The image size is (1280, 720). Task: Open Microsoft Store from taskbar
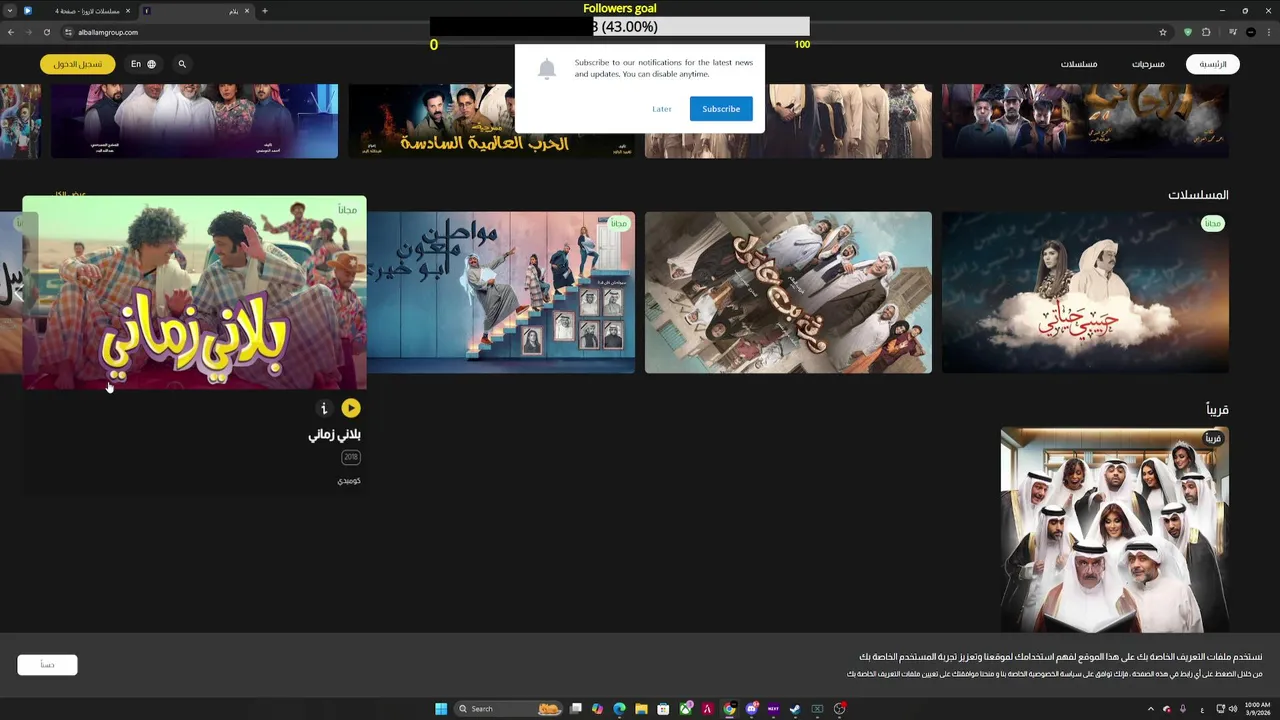click(x=663, y=709)
